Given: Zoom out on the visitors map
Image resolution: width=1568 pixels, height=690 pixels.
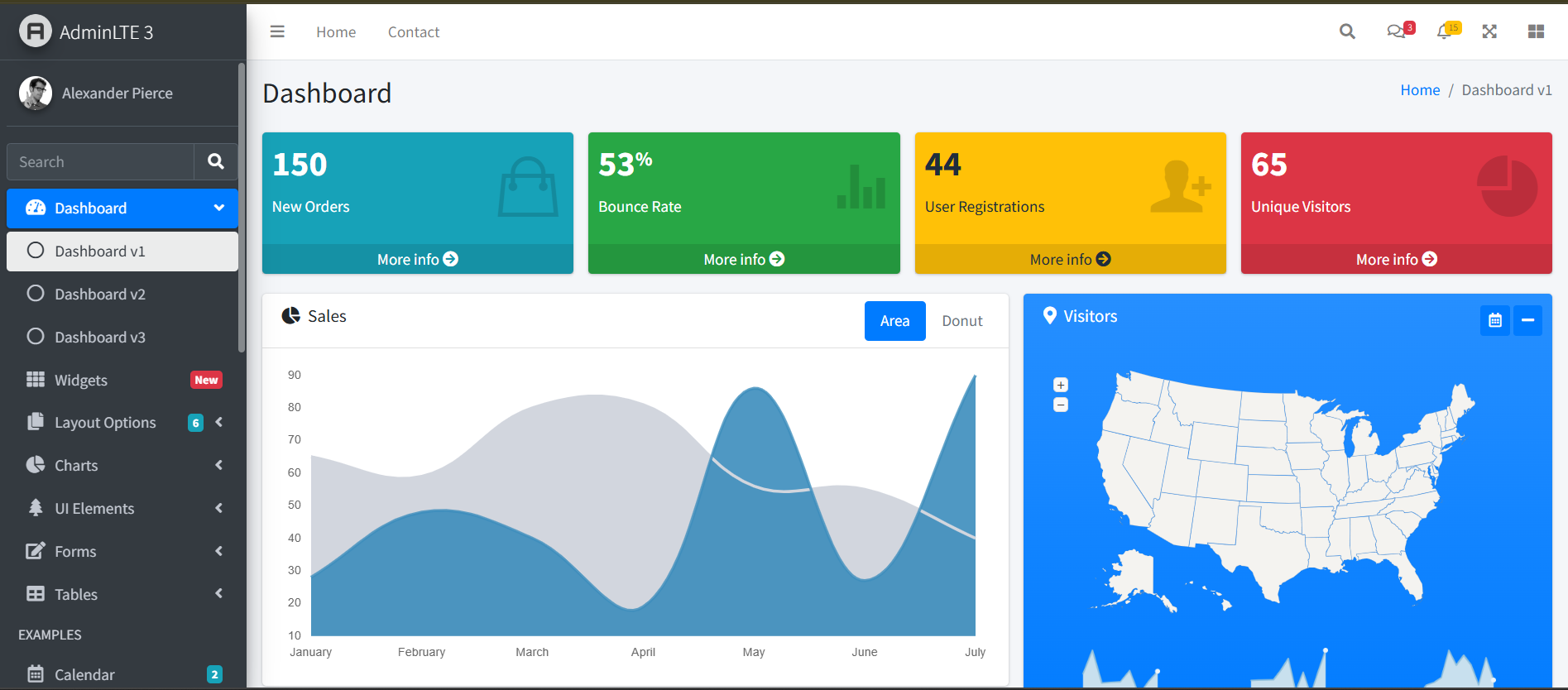Looking at the screenshot, I should point(1061,405).
